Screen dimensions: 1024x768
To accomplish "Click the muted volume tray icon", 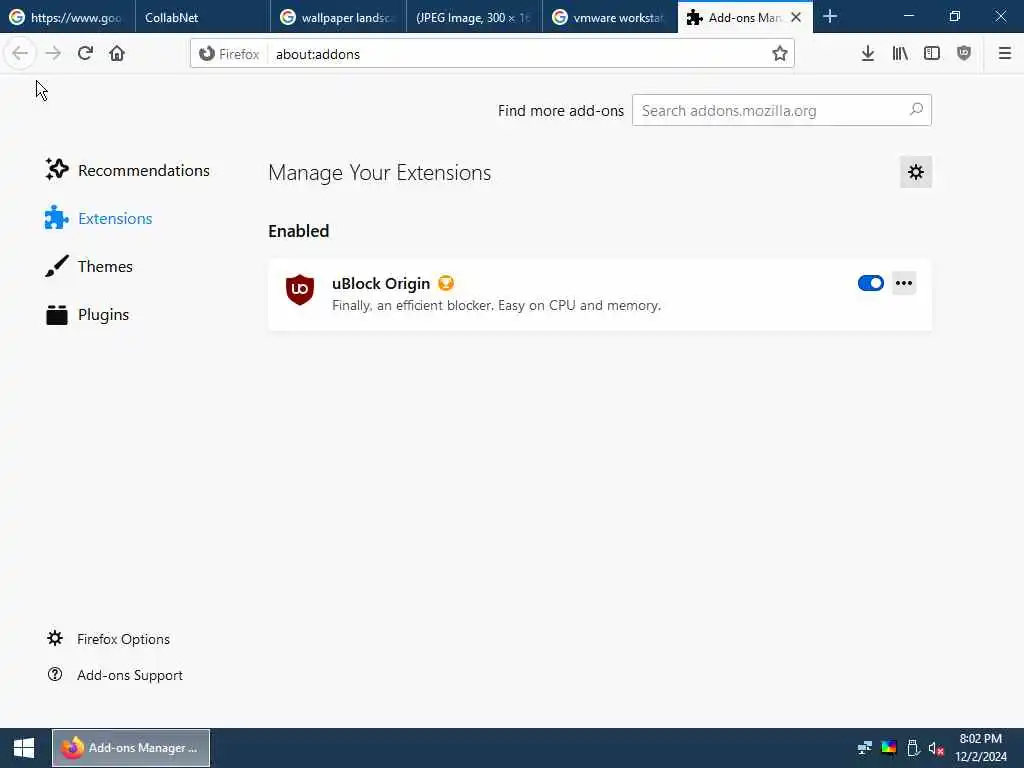I will [936, 748].
